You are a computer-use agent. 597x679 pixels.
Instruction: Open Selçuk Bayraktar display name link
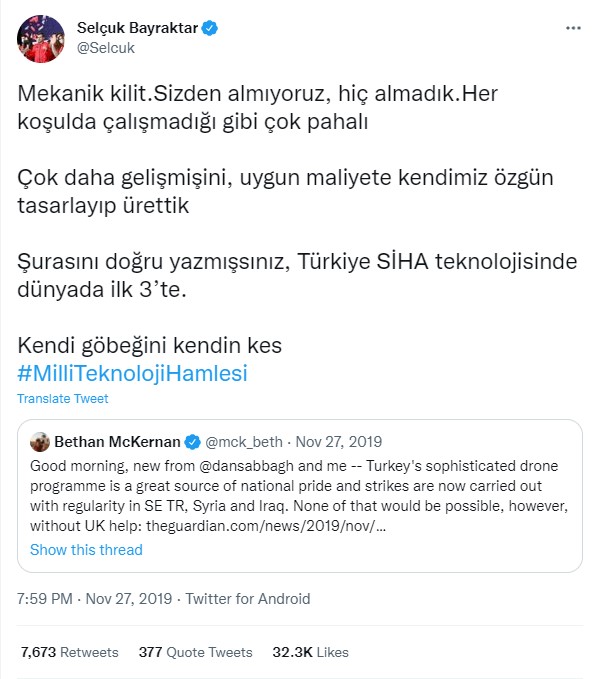coord(137,28)
